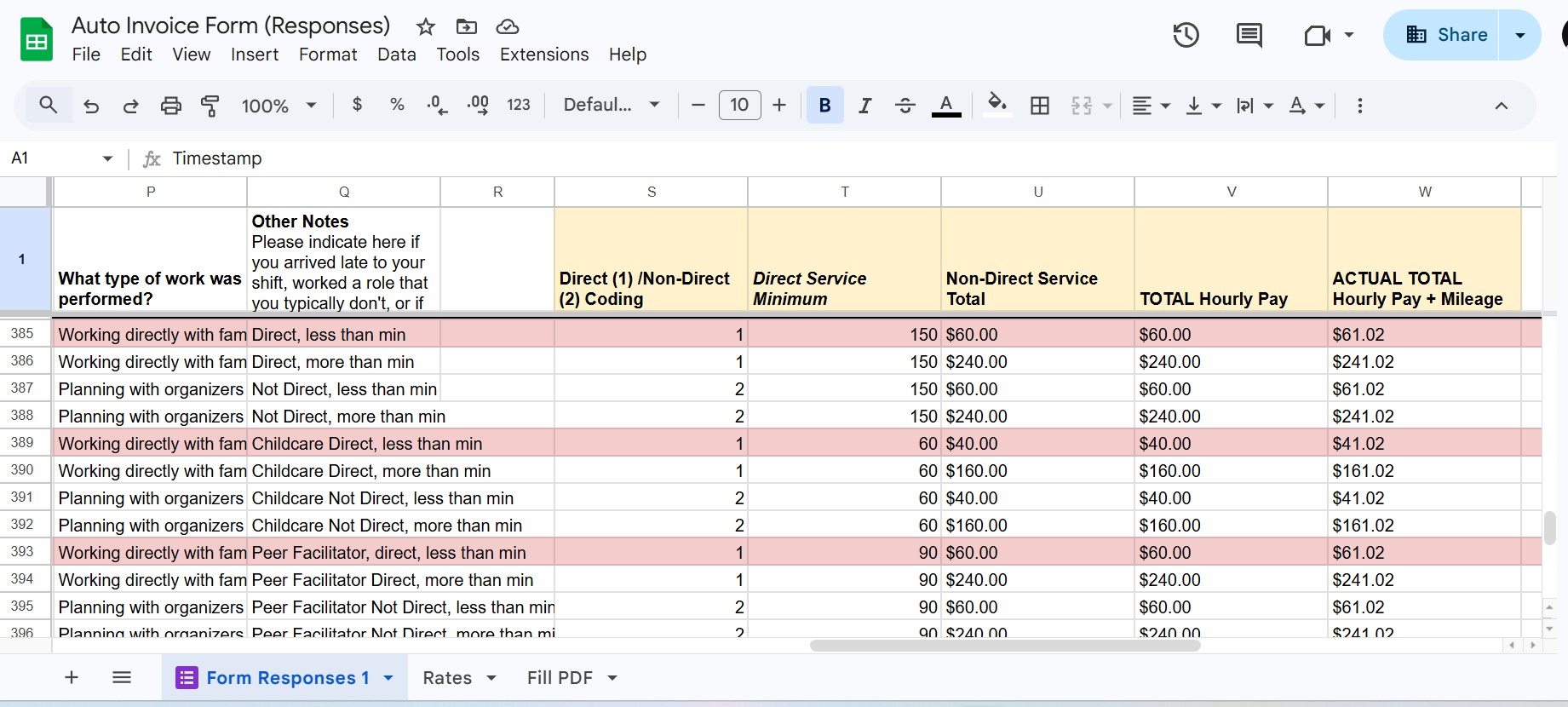
Task: Click the undo arrow icon
Action: coord(91,106)
